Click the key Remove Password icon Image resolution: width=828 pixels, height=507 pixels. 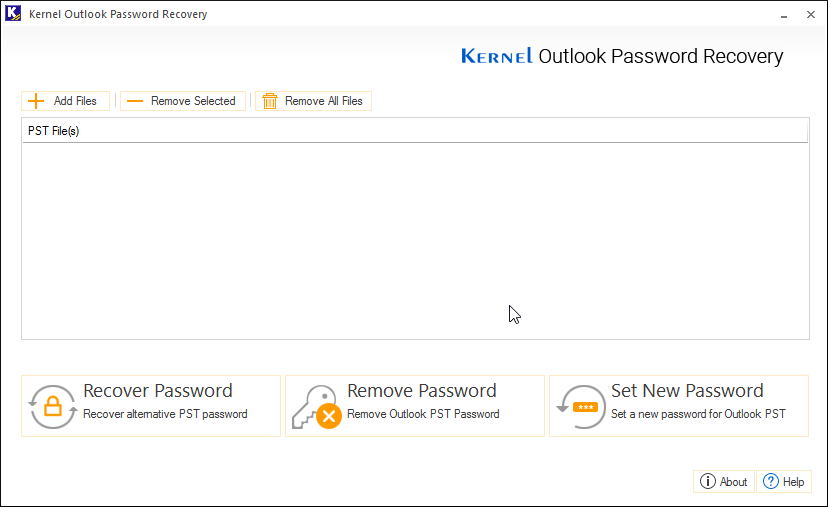(x=316, y=407)
